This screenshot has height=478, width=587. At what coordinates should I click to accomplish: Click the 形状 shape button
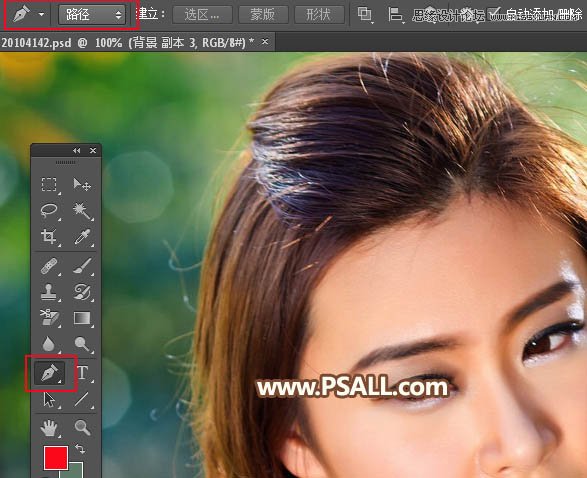click(319, 15)
